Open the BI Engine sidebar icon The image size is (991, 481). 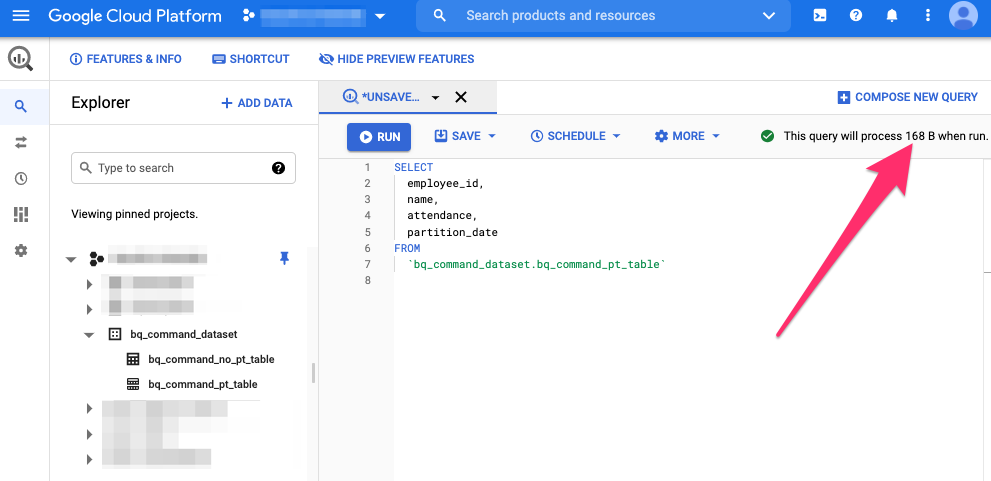point(21,215)
